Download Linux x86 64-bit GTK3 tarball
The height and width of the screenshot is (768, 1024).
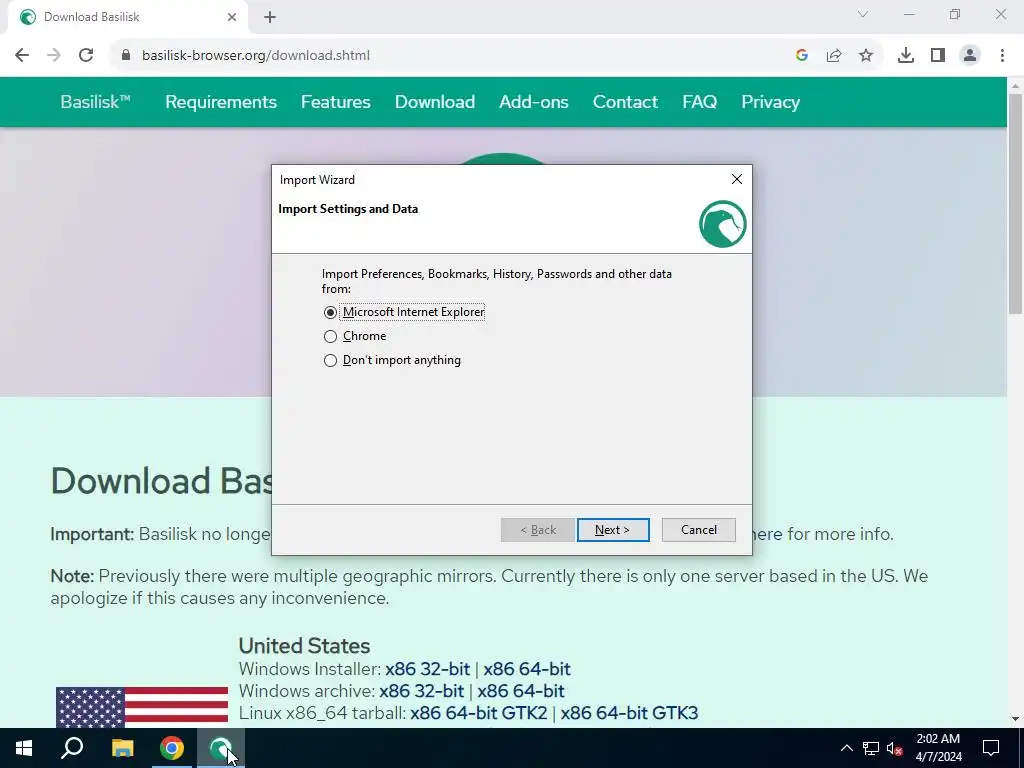pos(630,713)
